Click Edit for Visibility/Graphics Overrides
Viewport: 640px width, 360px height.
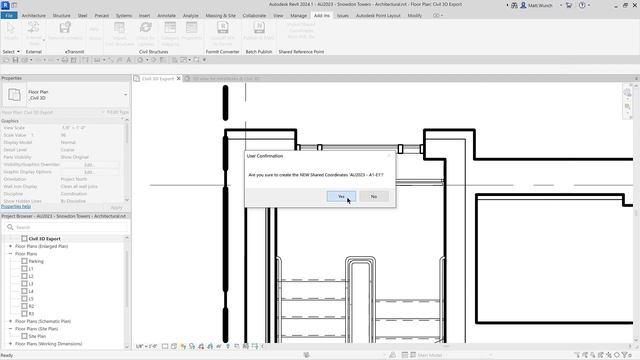coord(89,164)
